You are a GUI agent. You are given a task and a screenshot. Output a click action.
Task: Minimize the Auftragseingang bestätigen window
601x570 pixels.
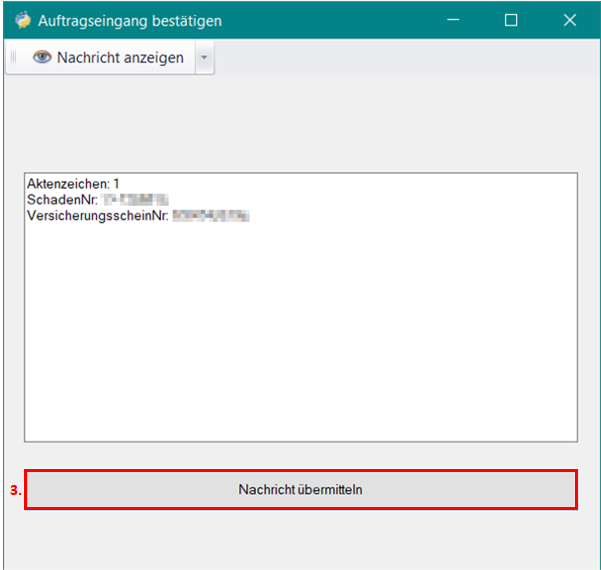click(453, 20)
